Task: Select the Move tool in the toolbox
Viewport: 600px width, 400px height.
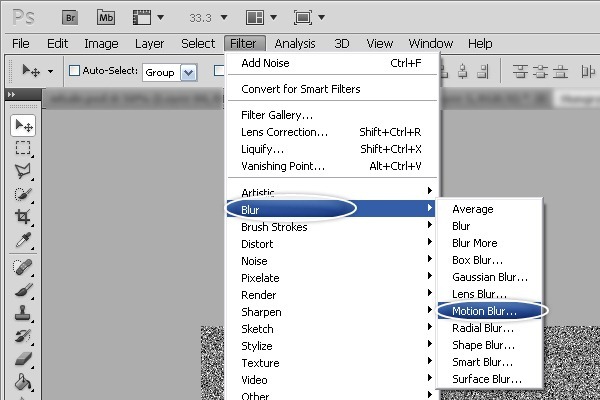Action: 23,125
